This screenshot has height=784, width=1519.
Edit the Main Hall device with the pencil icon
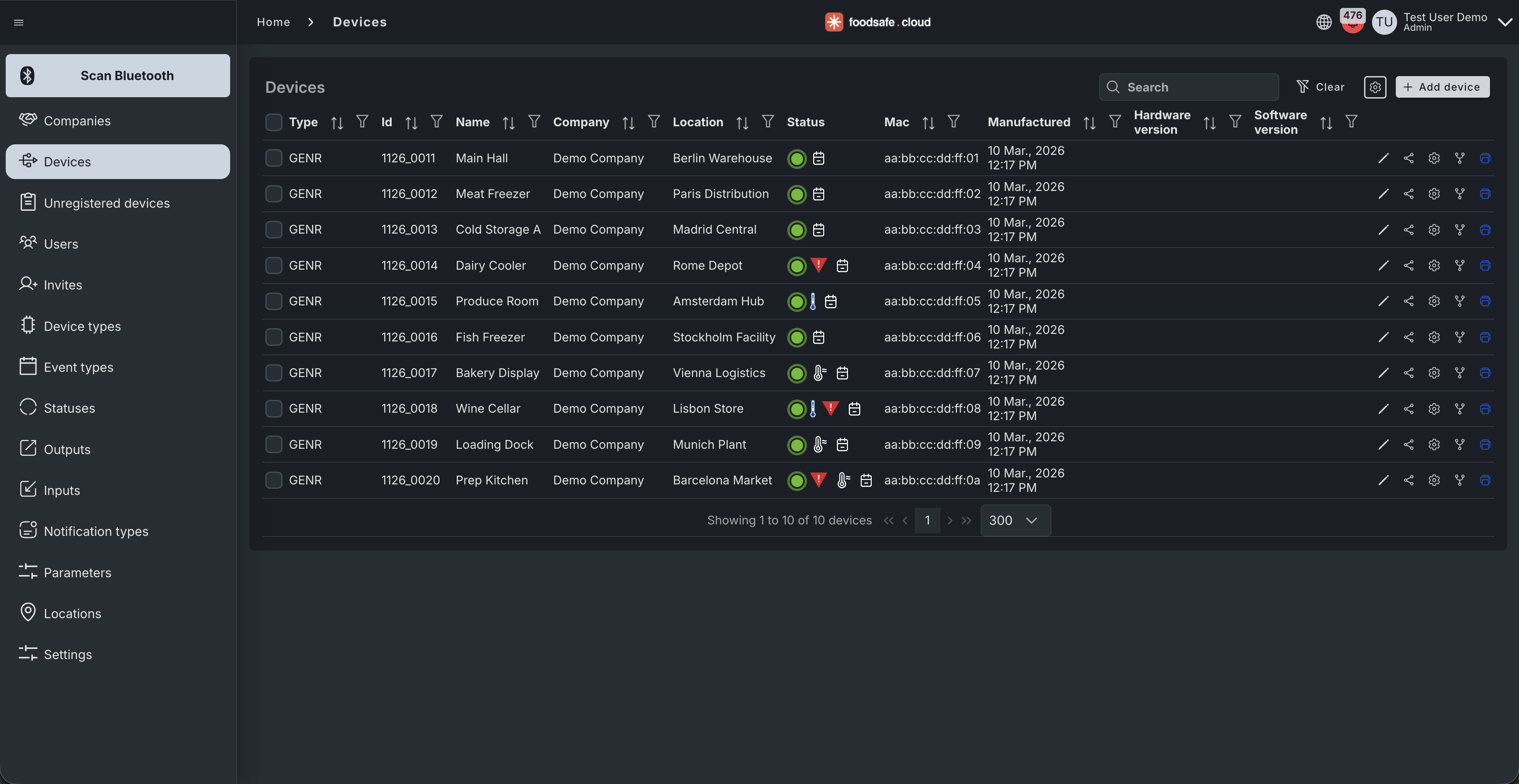point(1384,158)
